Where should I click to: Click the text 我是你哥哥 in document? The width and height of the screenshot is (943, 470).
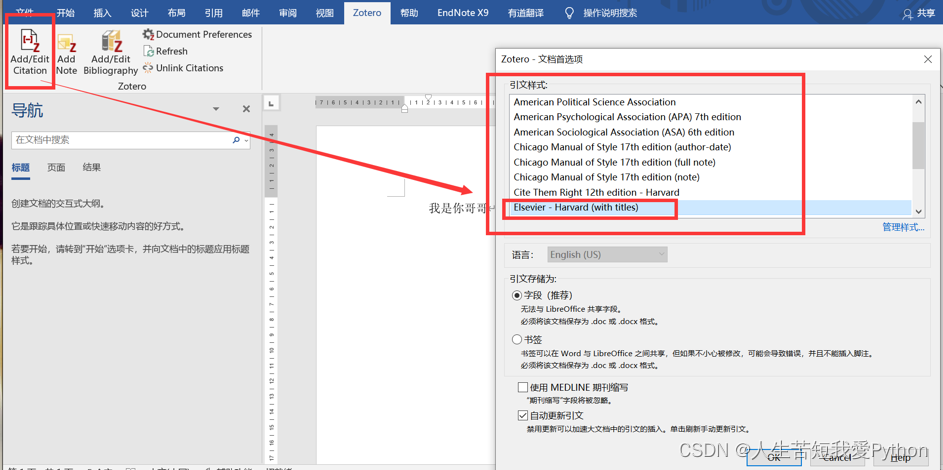coord(456,209)
